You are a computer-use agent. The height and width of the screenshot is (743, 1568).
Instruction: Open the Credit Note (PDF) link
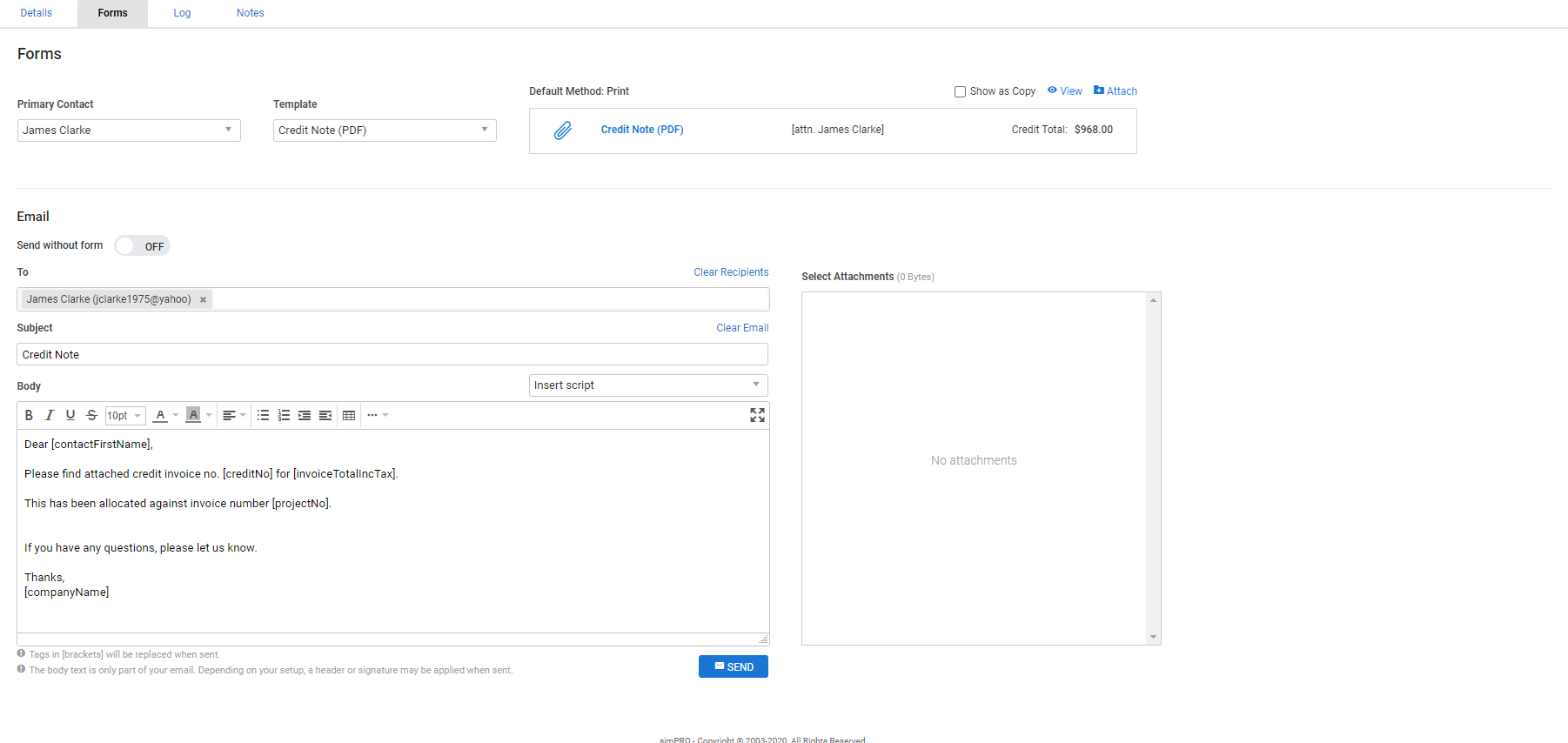642,130
